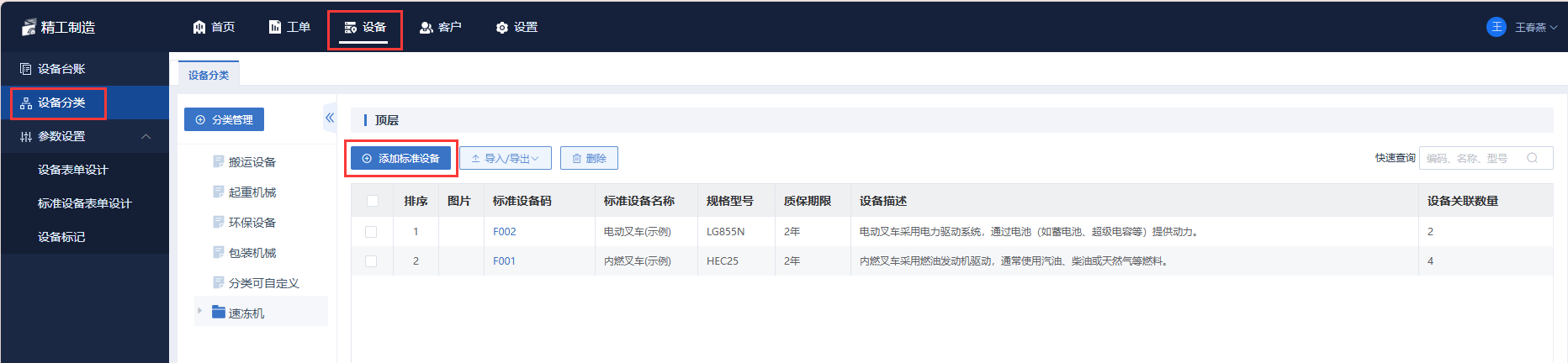Screen dimensions: 1568x363
Task: Select 包装机械 in the category tree
Action: pyautogui.click(x=252, y=252)
